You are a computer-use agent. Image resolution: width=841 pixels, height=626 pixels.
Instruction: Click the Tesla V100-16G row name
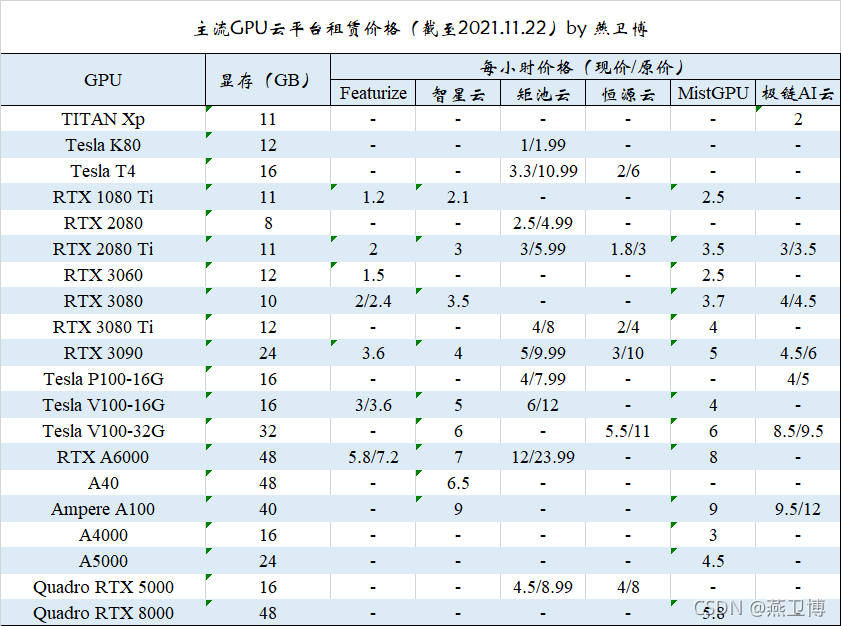(102, 405)
